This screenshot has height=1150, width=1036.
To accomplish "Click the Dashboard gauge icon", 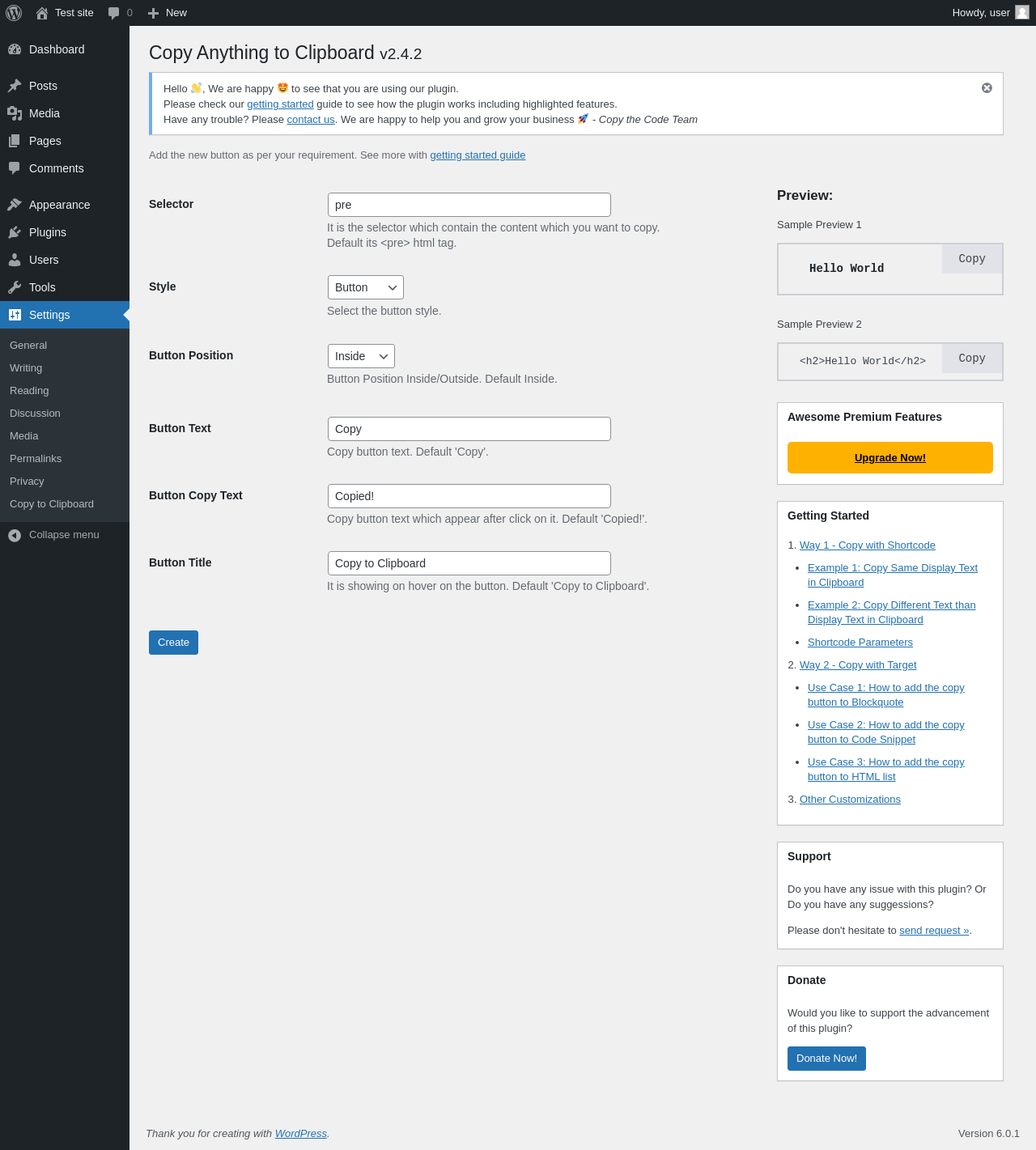I will [x=15, y=49].
